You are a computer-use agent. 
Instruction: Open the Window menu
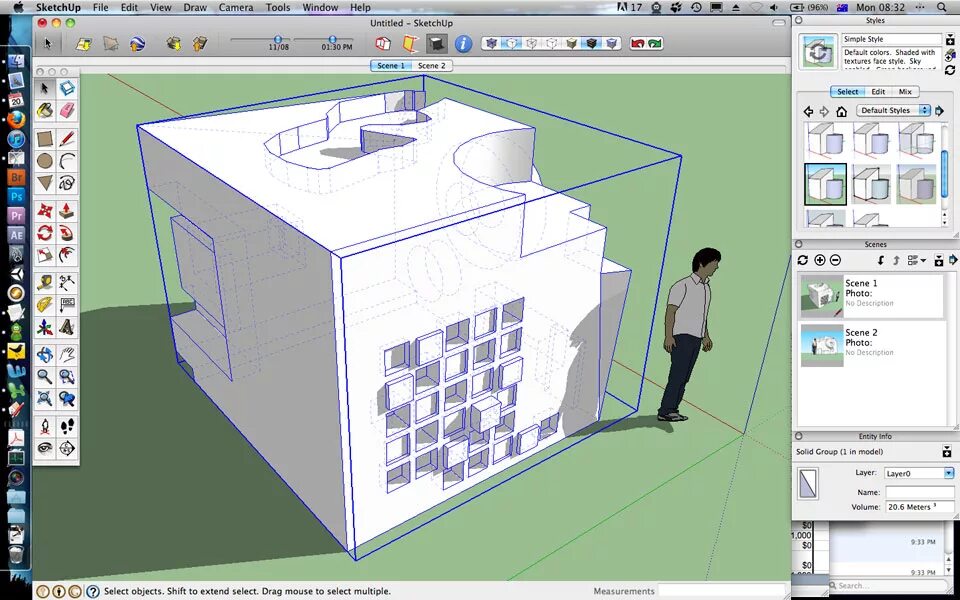[x=320, y=7]
